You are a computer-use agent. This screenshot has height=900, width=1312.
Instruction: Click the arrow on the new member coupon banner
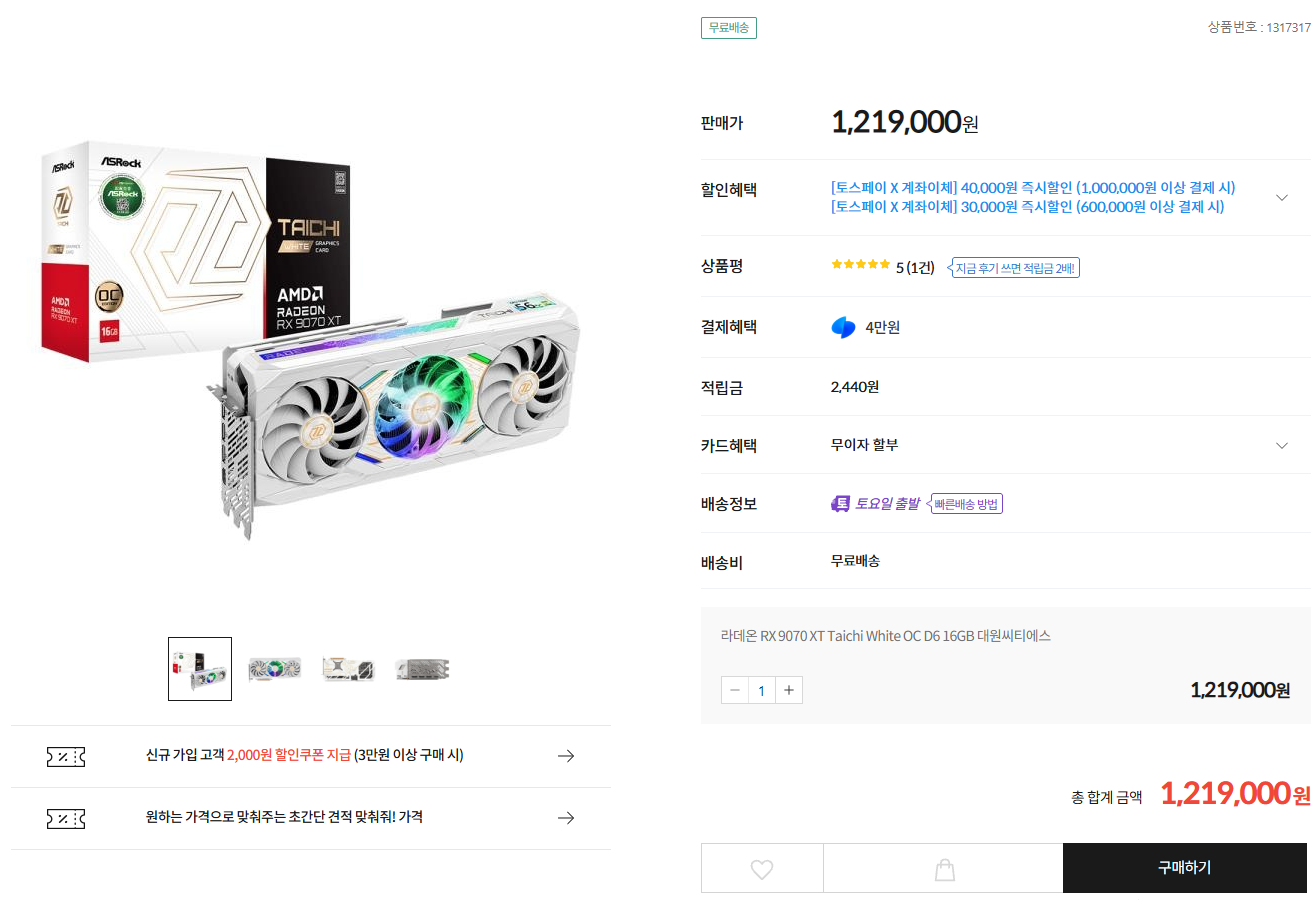[x=566, y=756]
